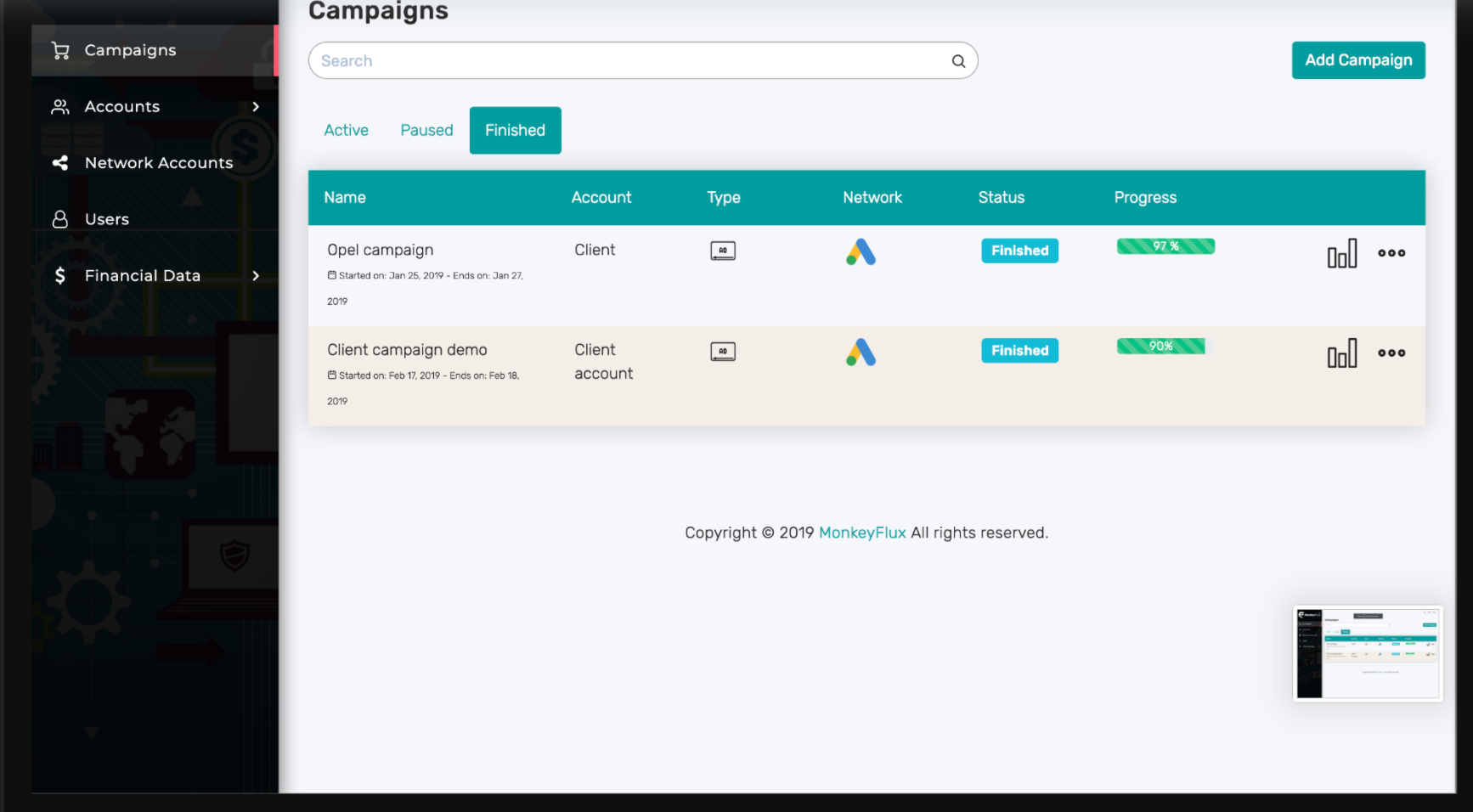Screen dimensions: 1473x812
Task: Select the Paused campaigns tab
Action: click(x=426, y=130)
